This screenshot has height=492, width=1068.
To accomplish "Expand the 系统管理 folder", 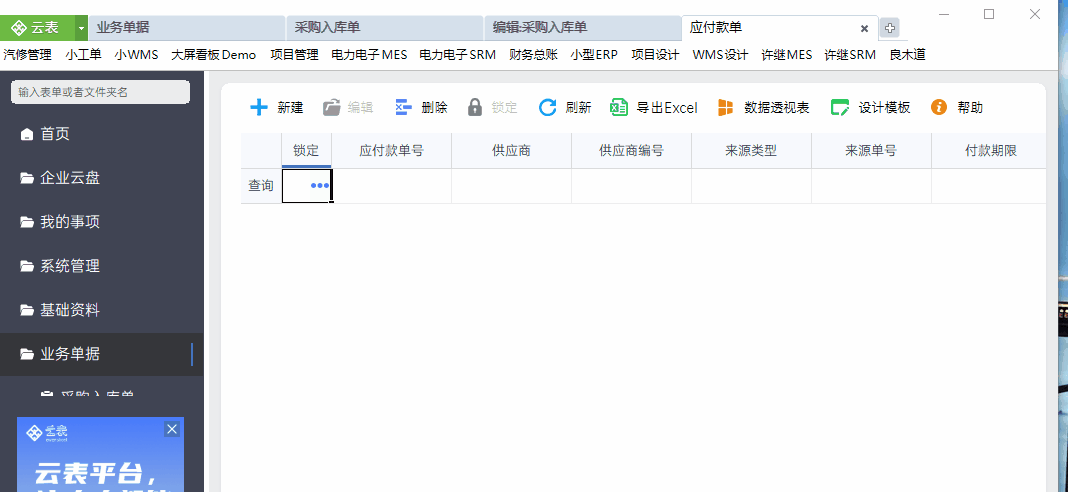I will coord(101,266).
